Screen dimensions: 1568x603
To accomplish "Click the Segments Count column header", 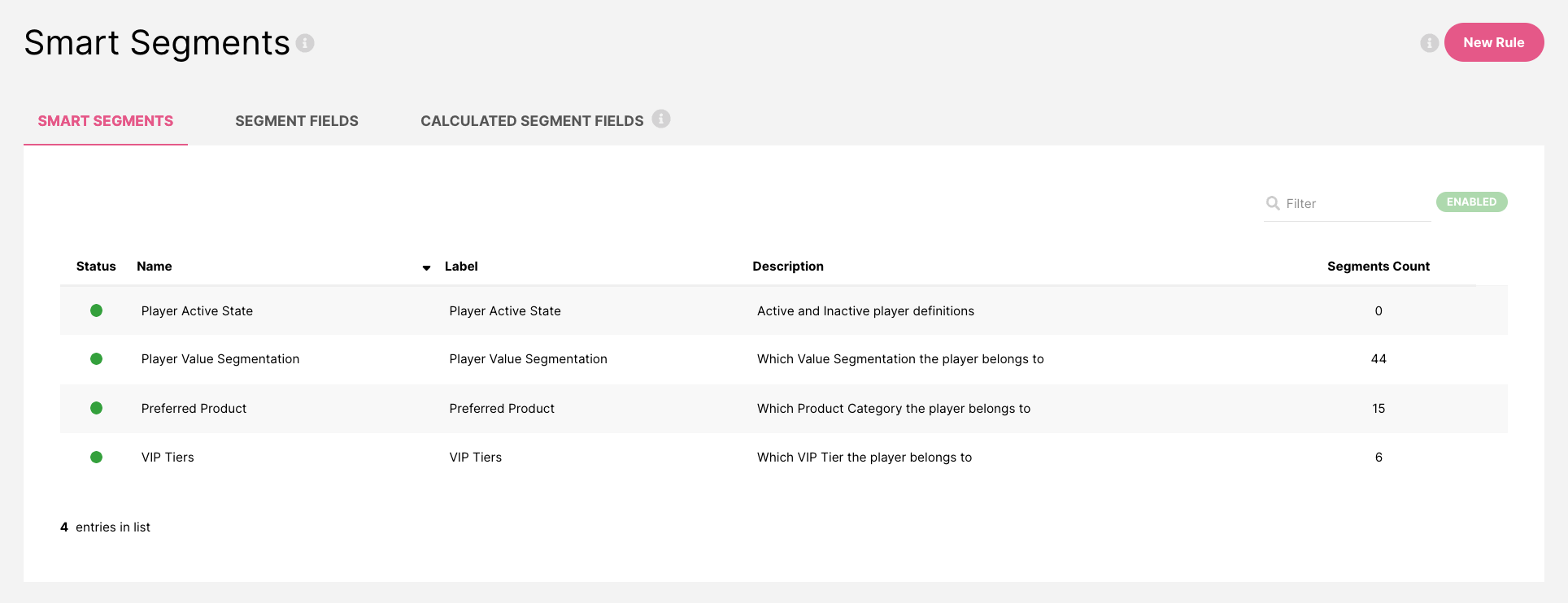I will (x=1378, y=267).
